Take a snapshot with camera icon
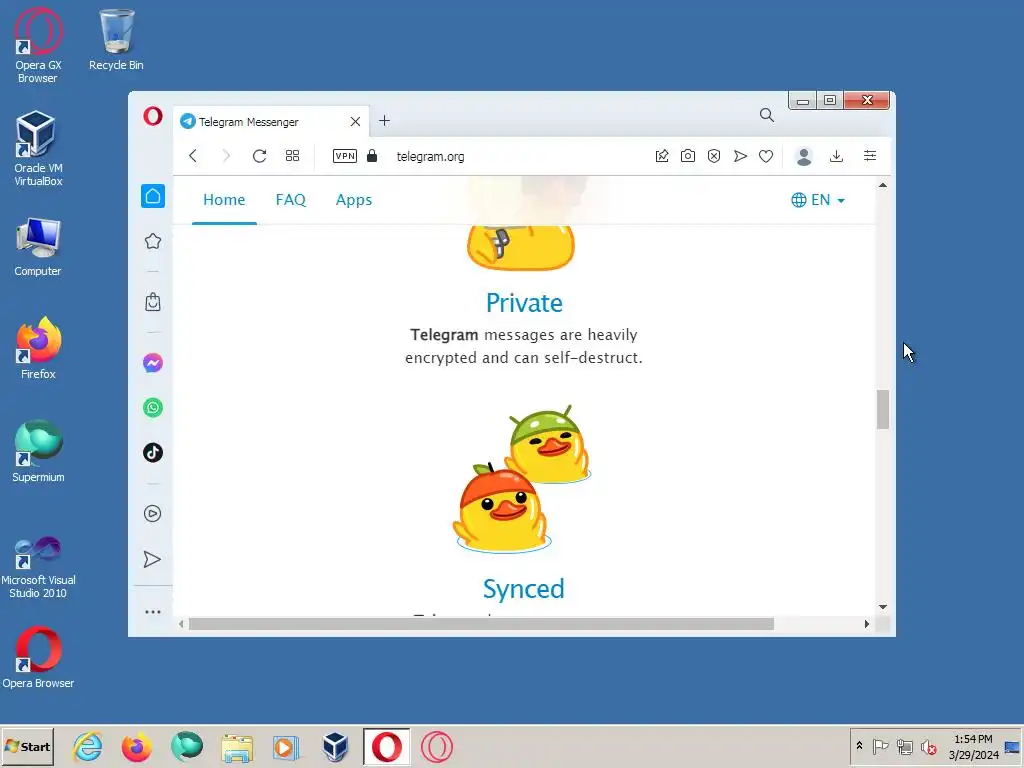Screen dimensions: 1024x768 coord(688,156)
